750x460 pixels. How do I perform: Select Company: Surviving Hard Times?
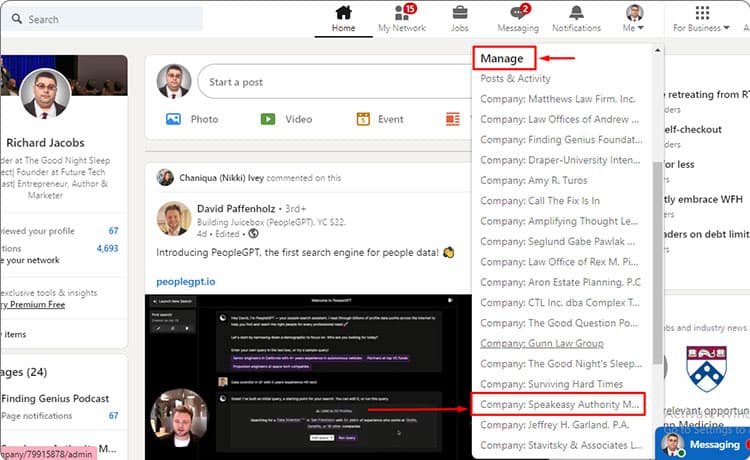[551, 384]
